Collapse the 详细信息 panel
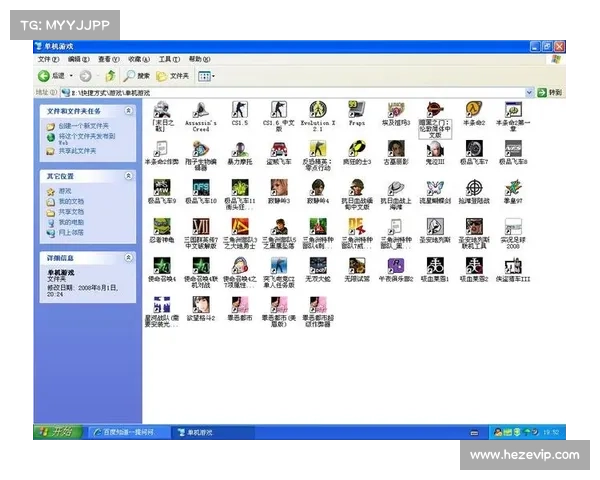 coord(129,258)
